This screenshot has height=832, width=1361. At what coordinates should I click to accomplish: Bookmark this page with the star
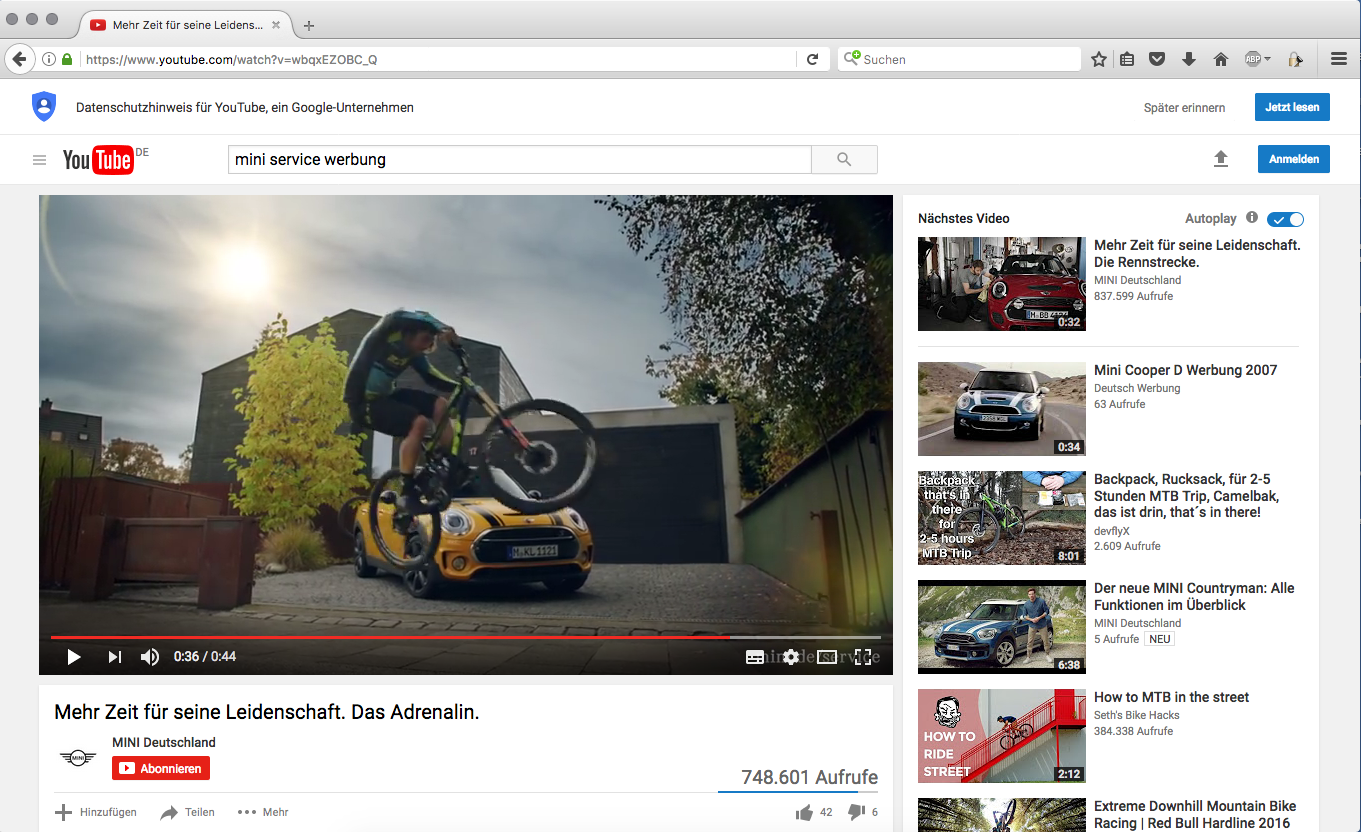1099,60
